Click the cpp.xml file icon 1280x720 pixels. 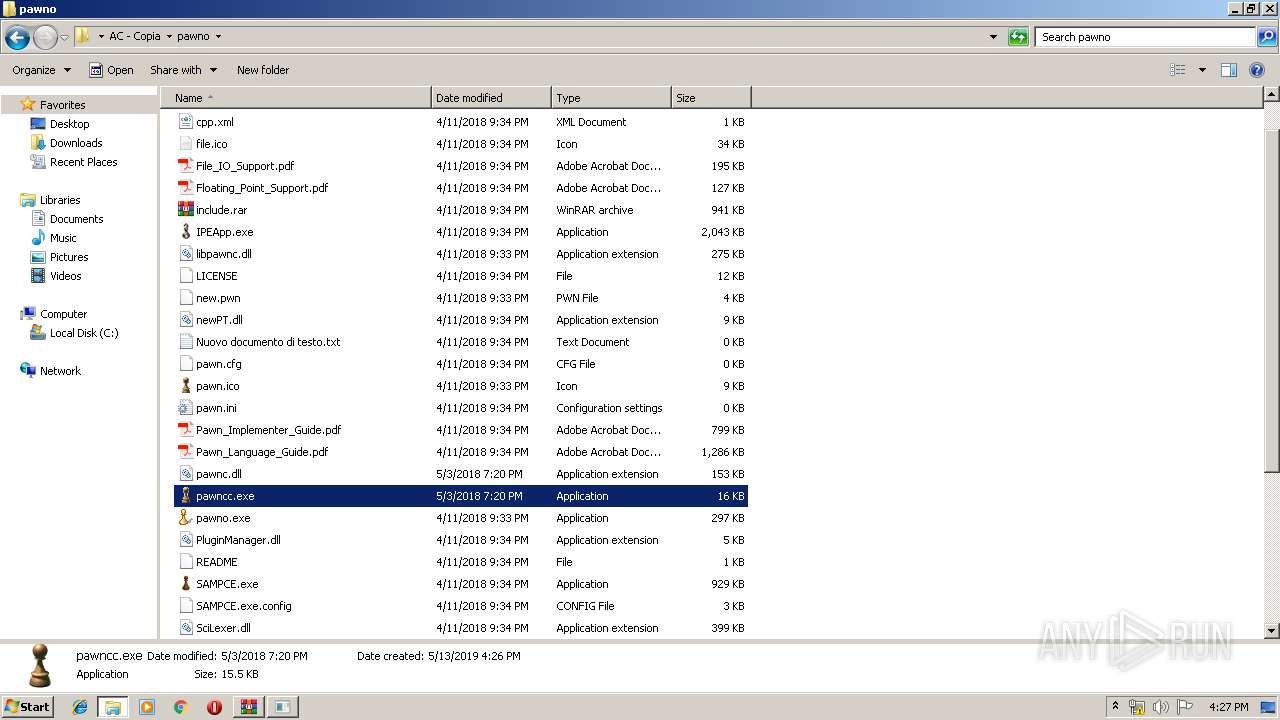click(185, 122)
